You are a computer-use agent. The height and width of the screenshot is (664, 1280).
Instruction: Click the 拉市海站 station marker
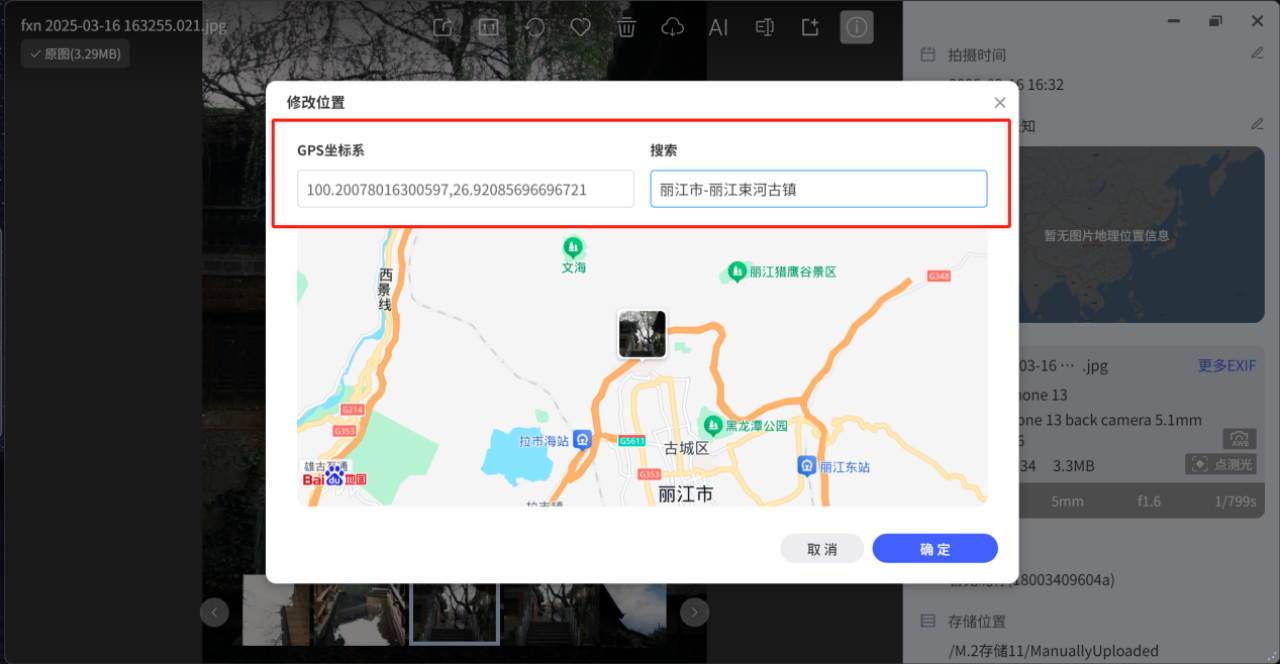[583, 439]
